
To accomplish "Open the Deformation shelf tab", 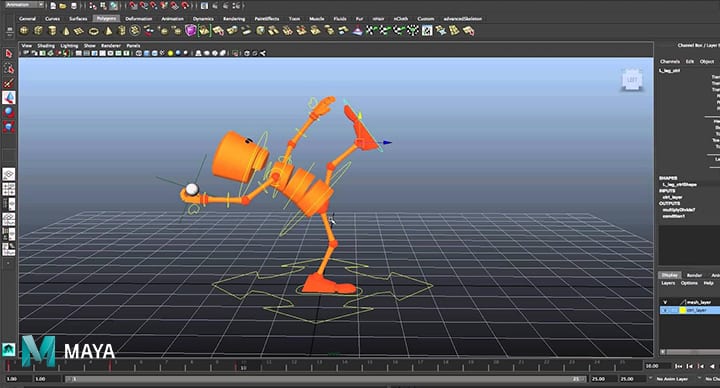I will pos(139,19).
